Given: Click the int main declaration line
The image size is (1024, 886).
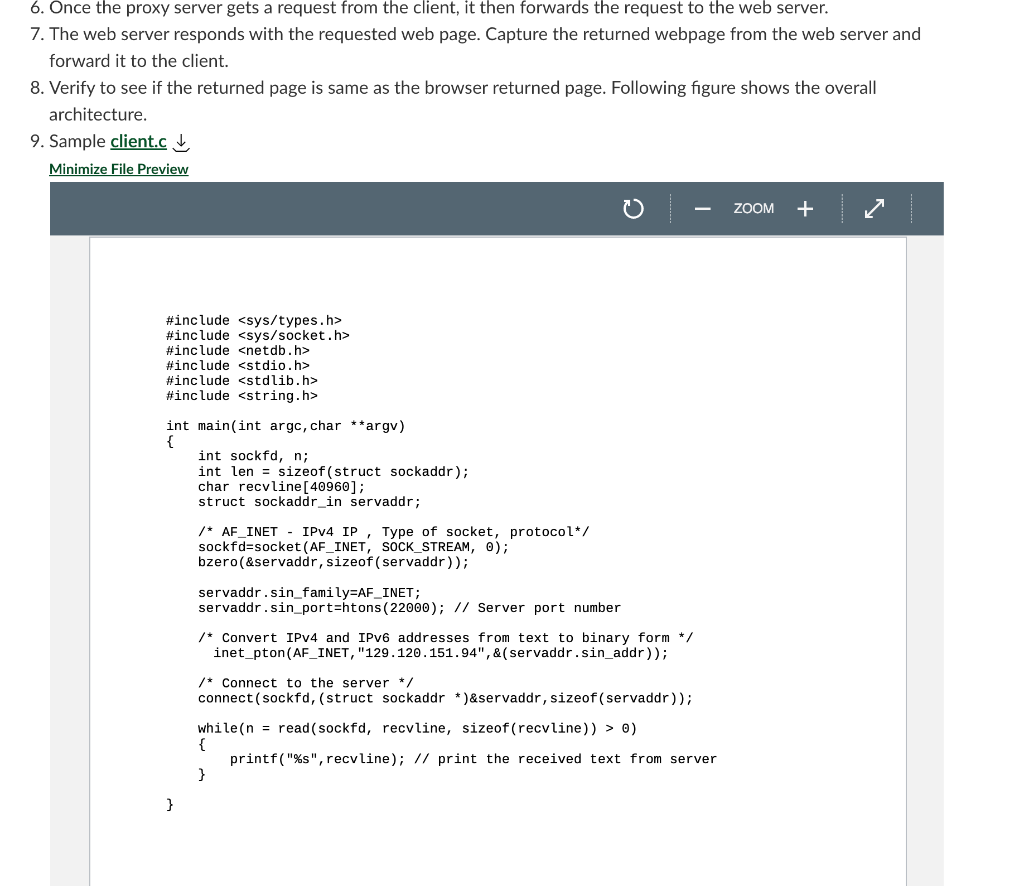Looking at the screenshot, I should tap(285, 425).
